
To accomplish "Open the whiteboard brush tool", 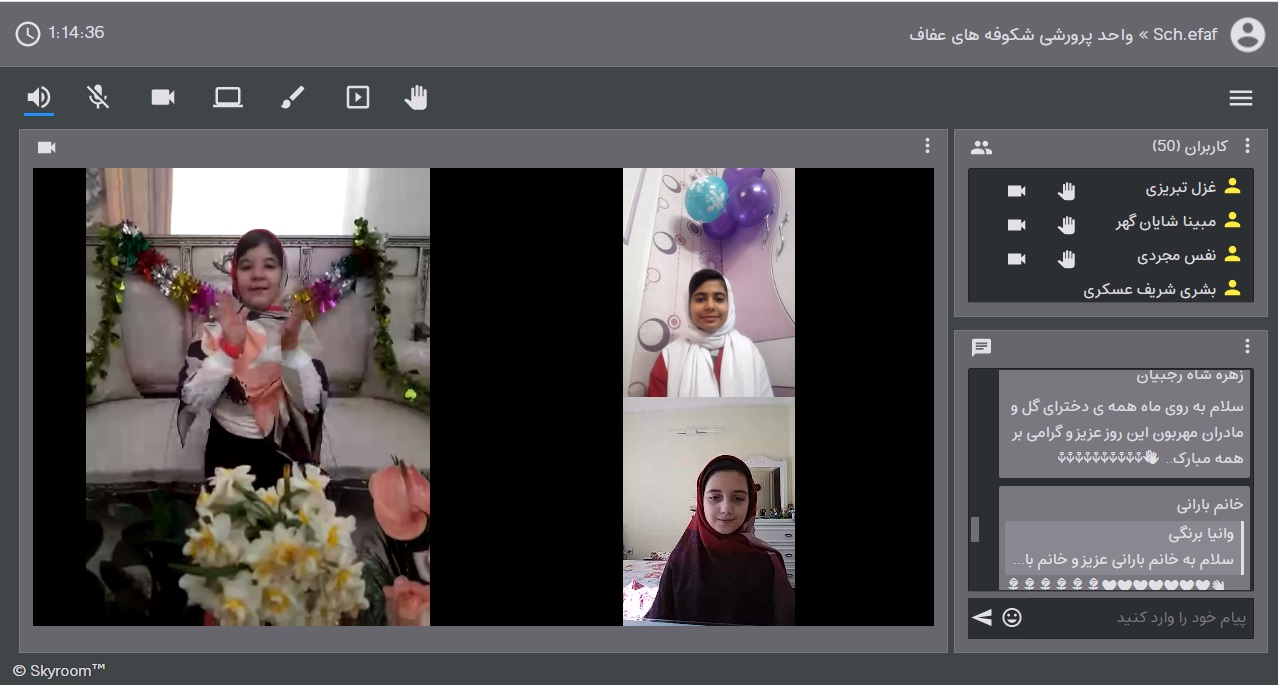I will tap(292, 97).
